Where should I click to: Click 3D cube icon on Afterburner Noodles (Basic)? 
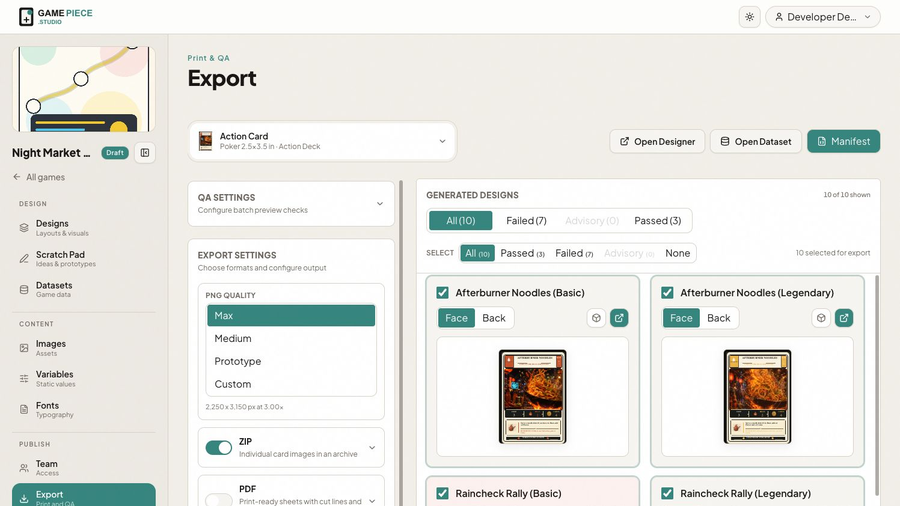click(596, 318)
